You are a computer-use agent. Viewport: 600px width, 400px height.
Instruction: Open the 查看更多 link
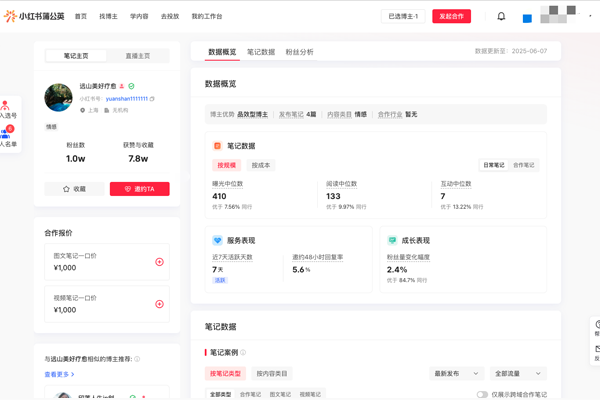(59, 374)
